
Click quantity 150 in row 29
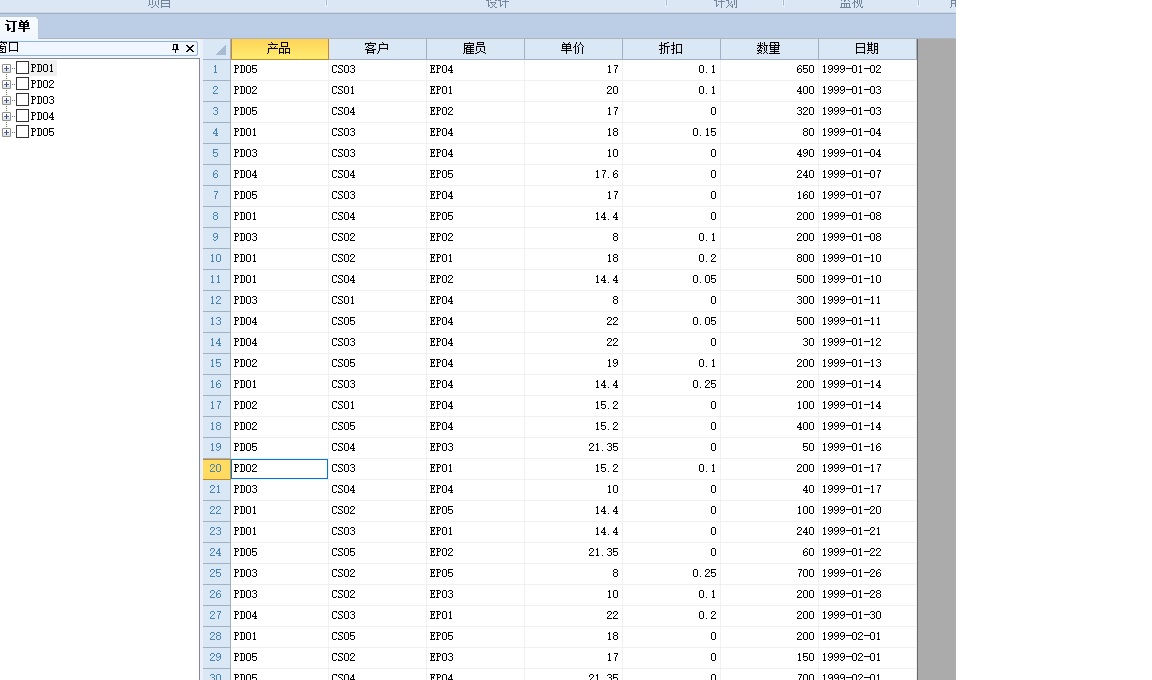tap(769, 657)
